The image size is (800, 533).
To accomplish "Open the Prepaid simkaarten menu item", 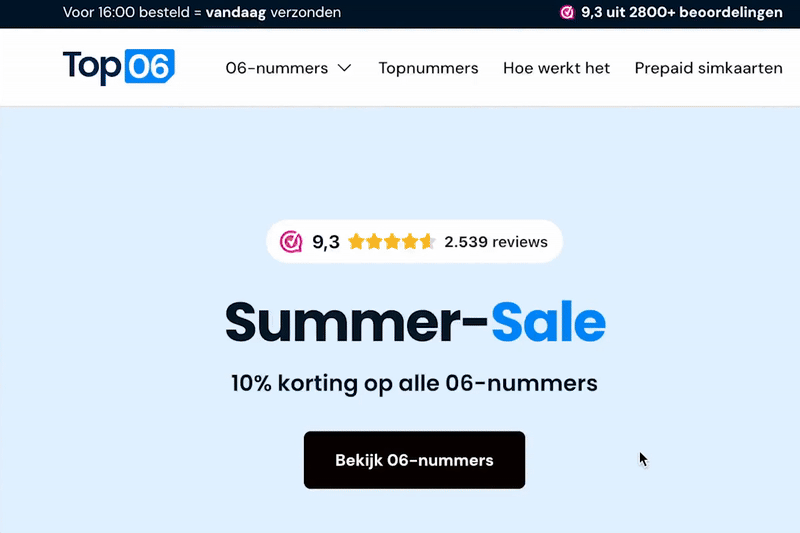I will (x=708, y=68).
